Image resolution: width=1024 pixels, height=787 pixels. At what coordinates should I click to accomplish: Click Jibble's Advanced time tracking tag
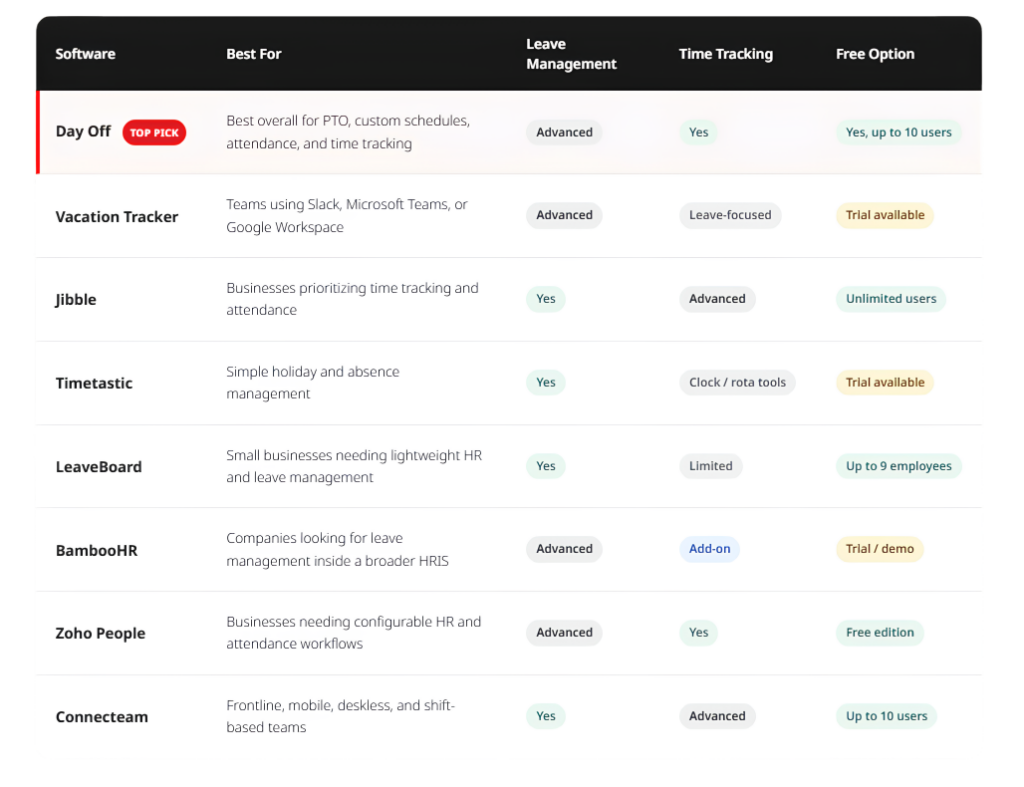[717, 298]
